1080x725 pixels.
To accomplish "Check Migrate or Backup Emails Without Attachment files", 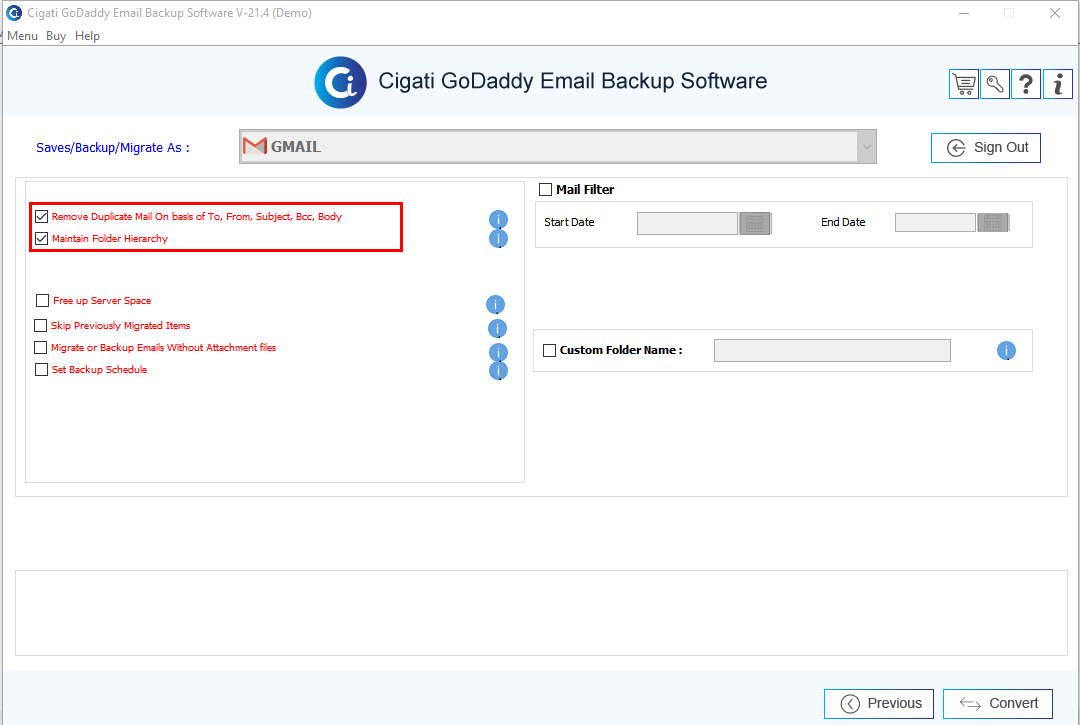I will (41, 347).
